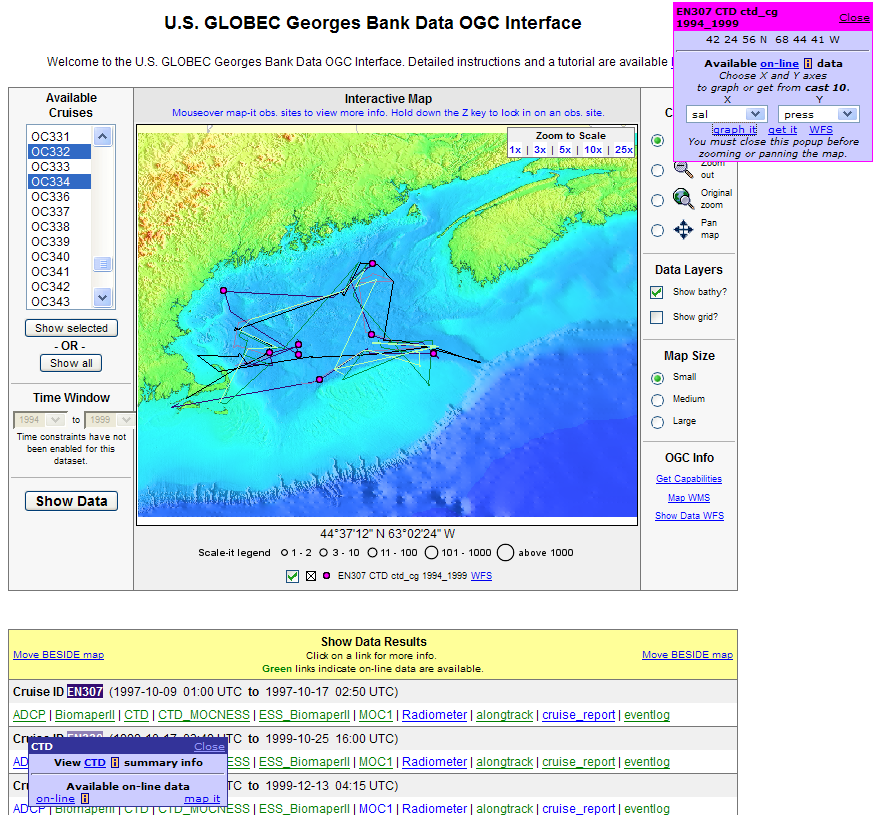Click info icon beside on-line in CTD popup
Screen dimensions: 878x815
85,799
